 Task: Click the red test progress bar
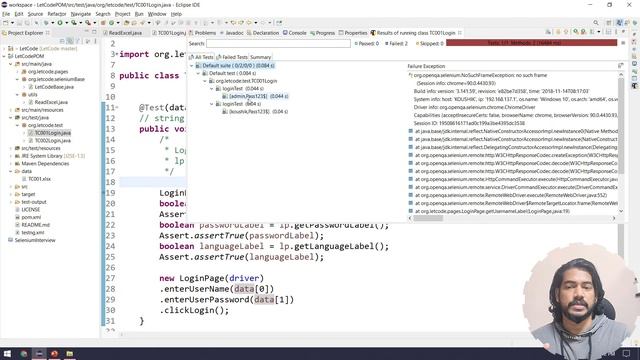[x=531, y=43]
